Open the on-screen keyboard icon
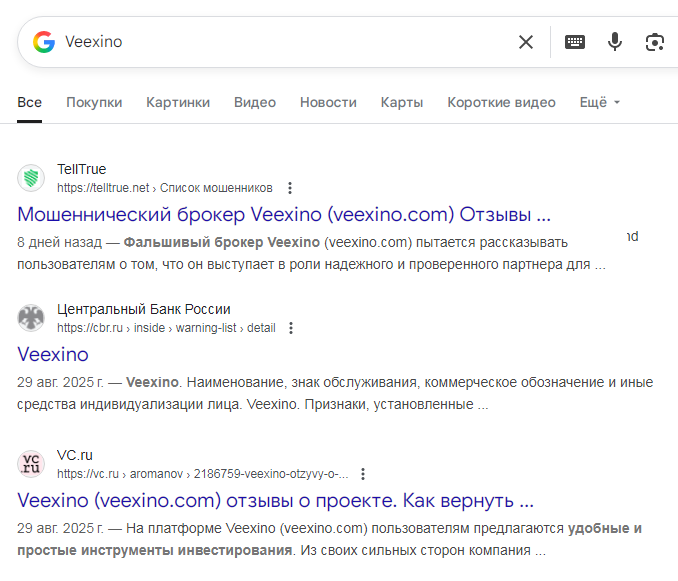 pyautogui.click(x=575, y=42)
